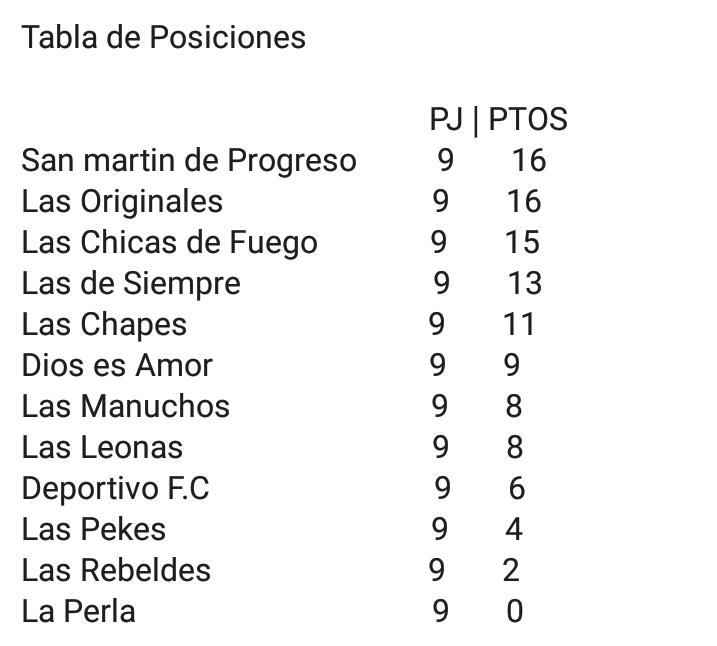Click the Las Chapes team name
The image size is (717, 646).
(x=104, y=325)
